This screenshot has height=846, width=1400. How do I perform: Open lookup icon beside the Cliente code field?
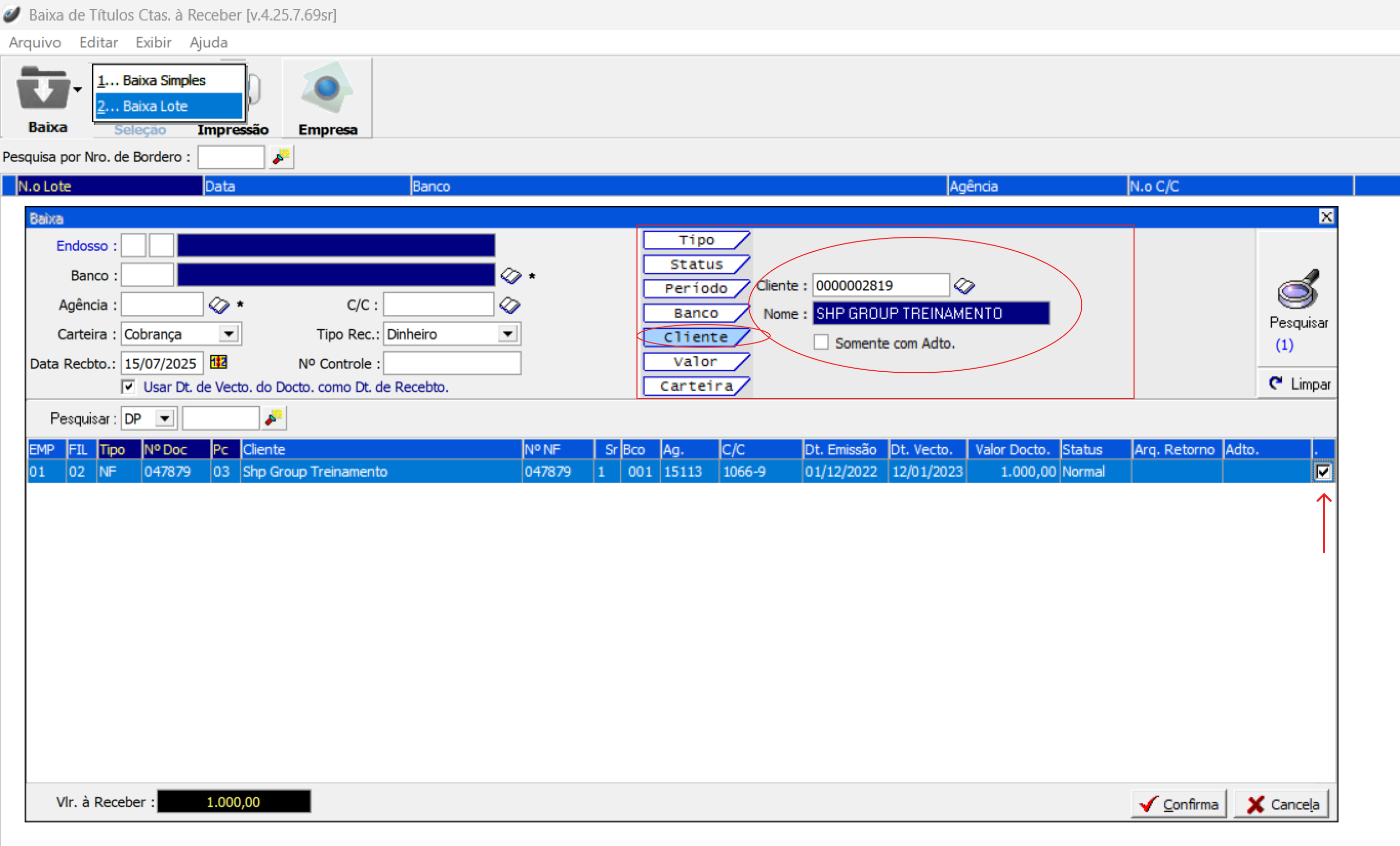[x=963, y=286]
